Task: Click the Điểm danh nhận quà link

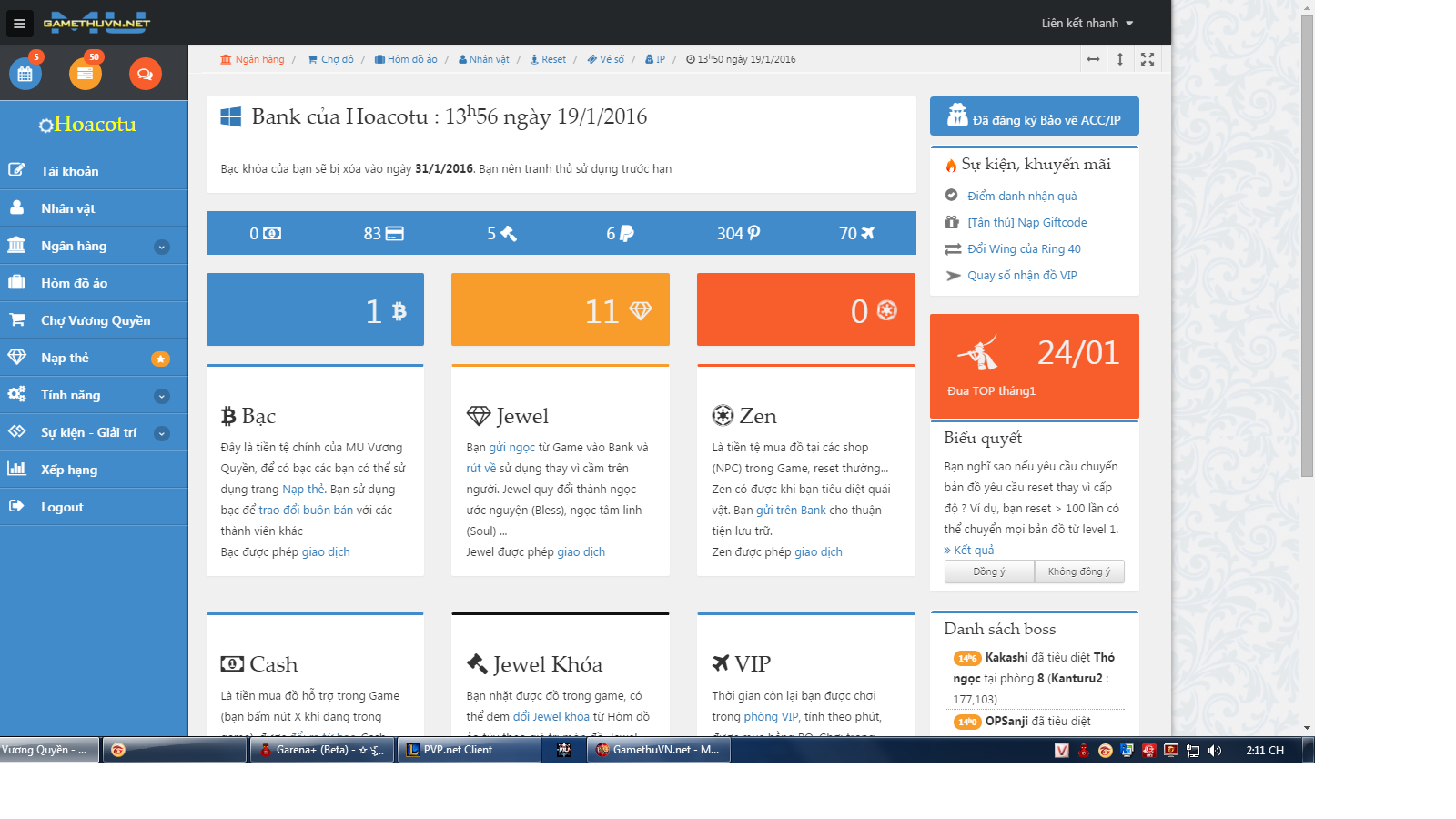Action: [x=1022, y=196]
